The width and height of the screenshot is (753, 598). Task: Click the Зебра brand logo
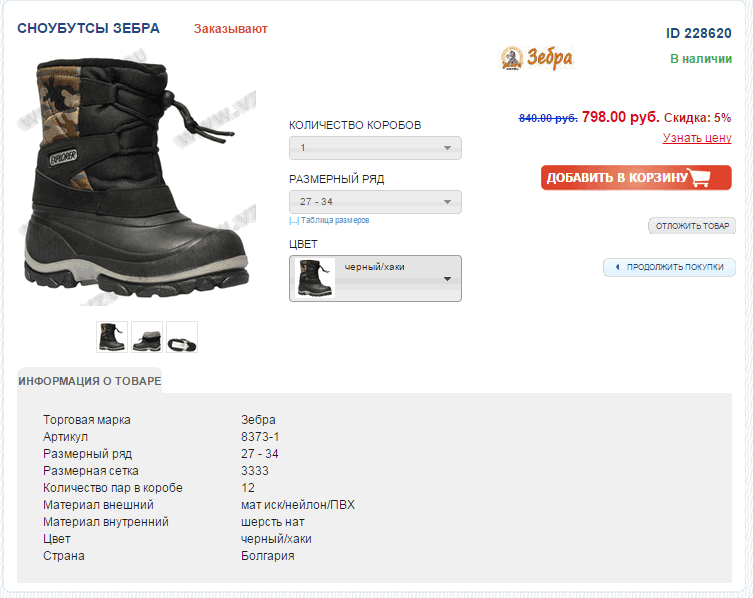coord(536,59)
